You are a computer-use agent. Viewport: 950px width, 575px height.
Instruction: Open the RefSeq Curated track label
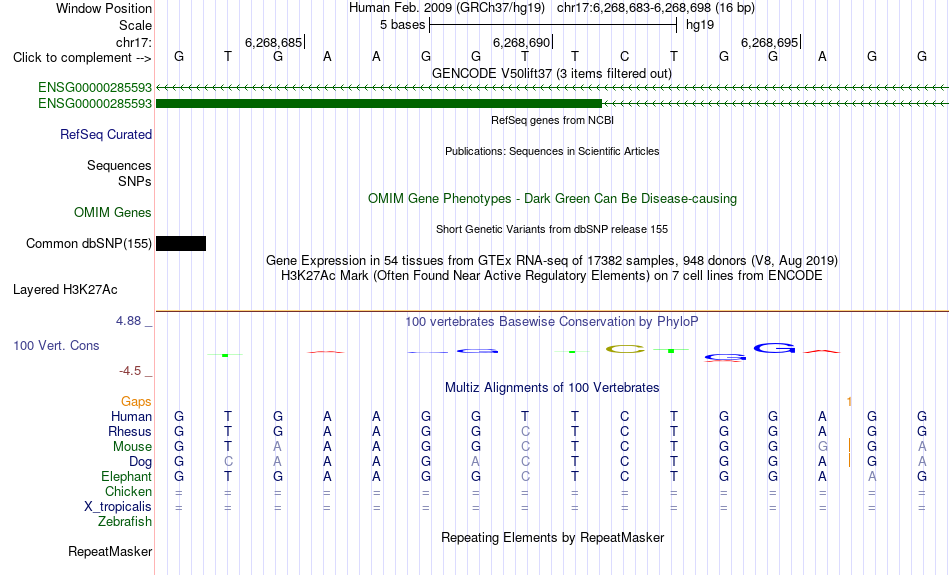coord(105,135)
